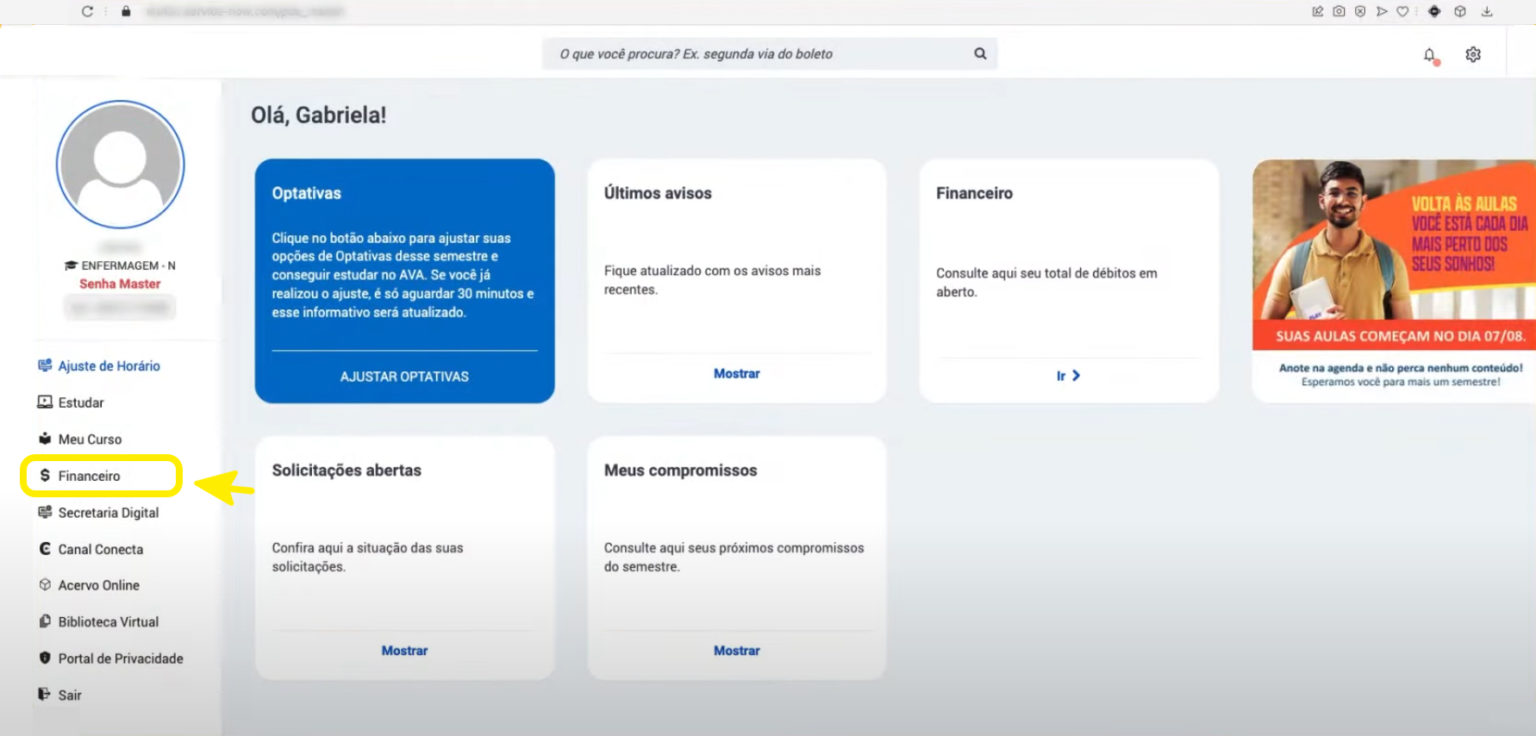This screenshot has height=736, width=1536.
Task: Select the Ajuste de Horário calendar icon
Action: pos(44,365)
